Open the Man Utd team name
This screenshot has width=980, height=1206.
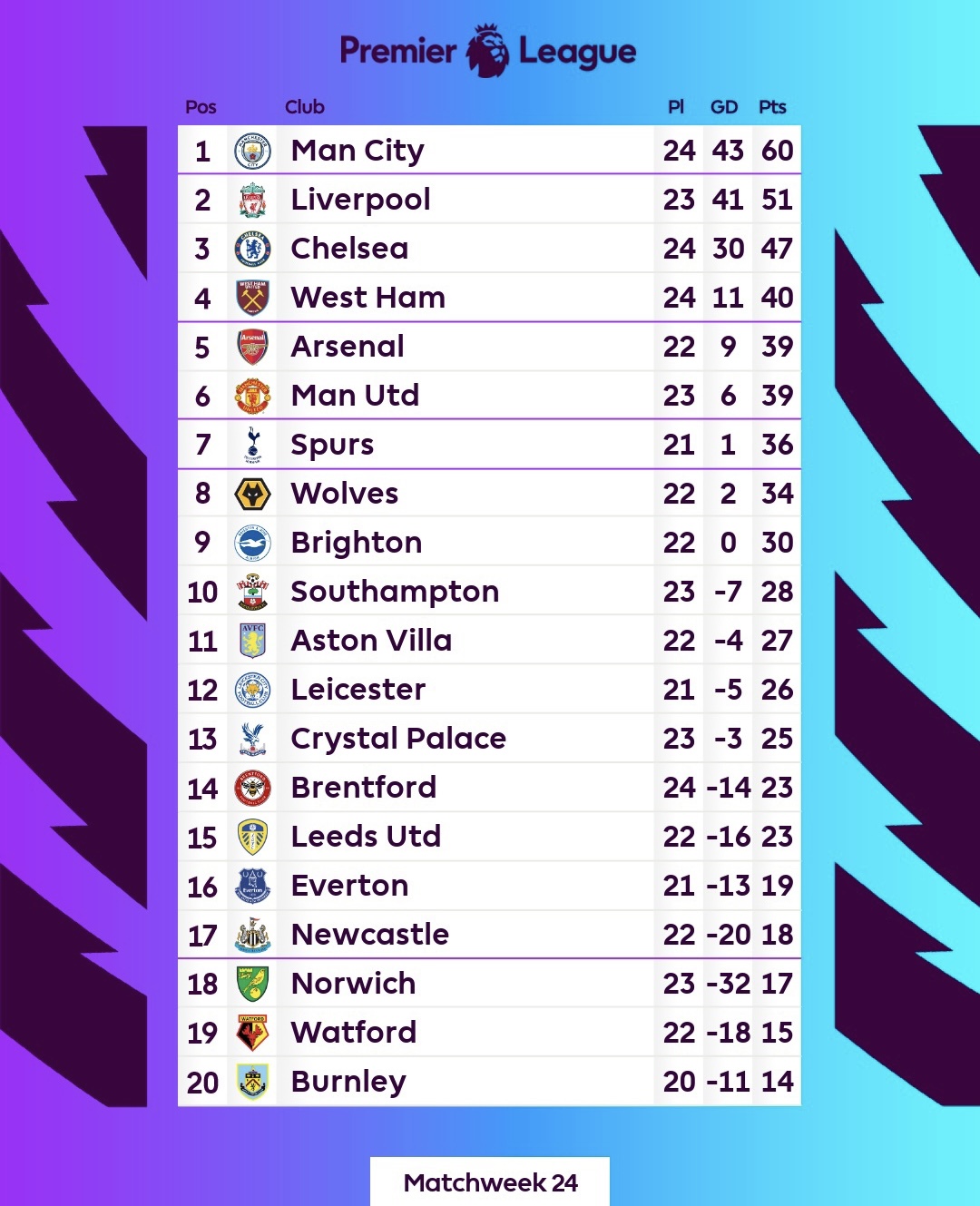(x=355, y=396)
